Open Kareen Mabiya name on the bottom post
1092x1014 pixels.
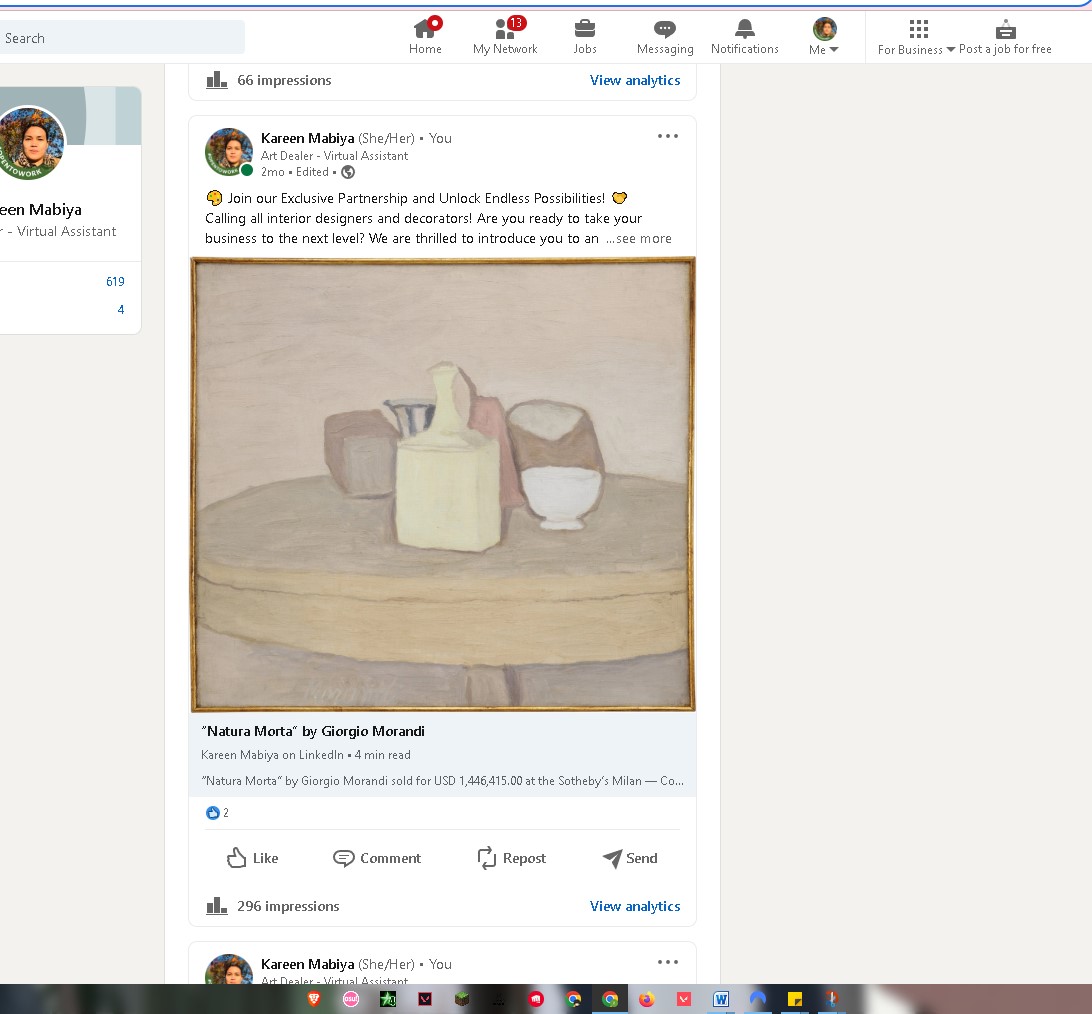(307, 964)
